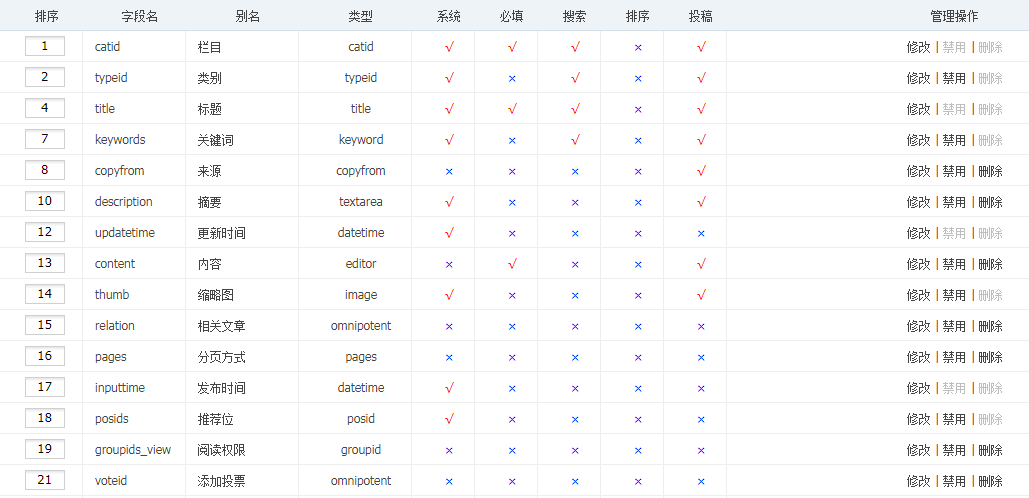The width and height of the screenshot is (1029, 498).
Task: Delete the pages field
Action: pos(990,357)
